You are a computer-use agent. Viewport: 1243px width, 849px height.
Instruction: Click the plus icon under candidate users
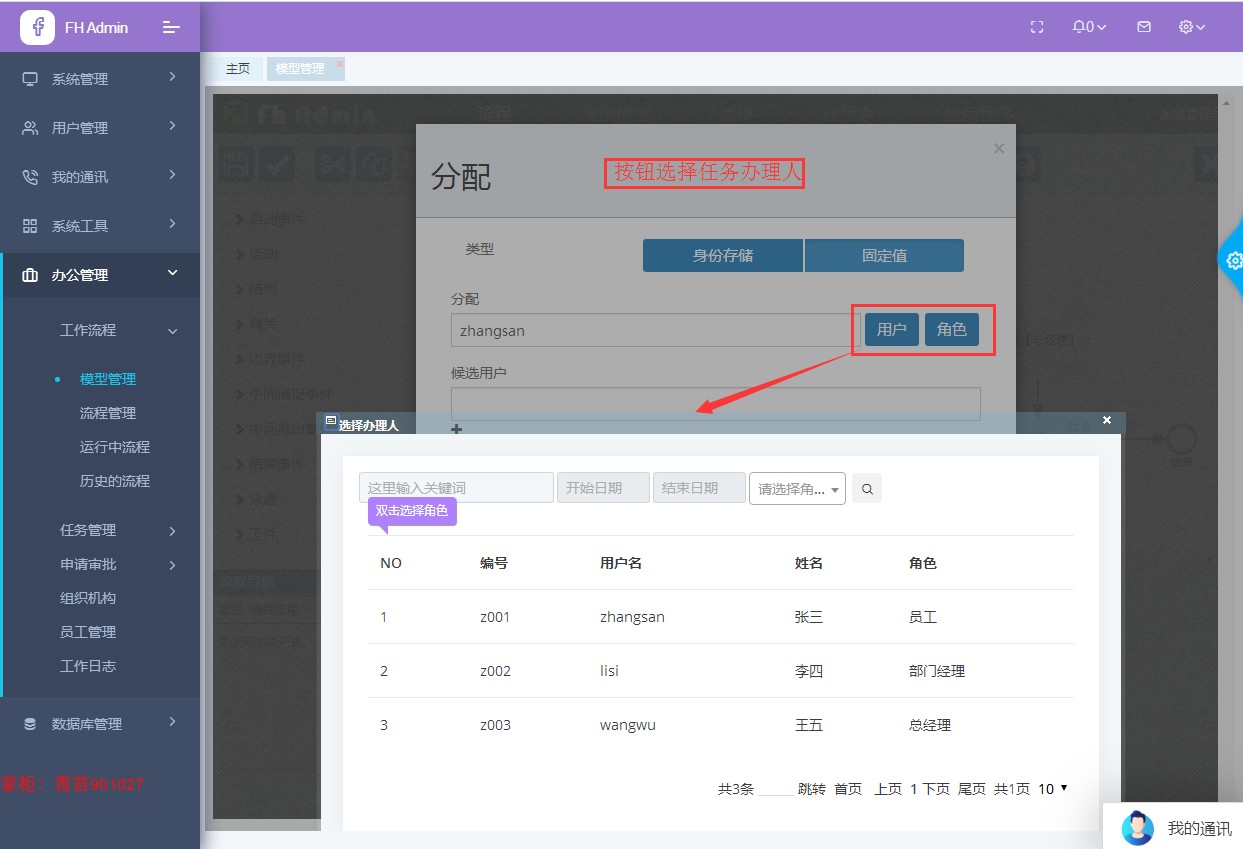point(457,429)
